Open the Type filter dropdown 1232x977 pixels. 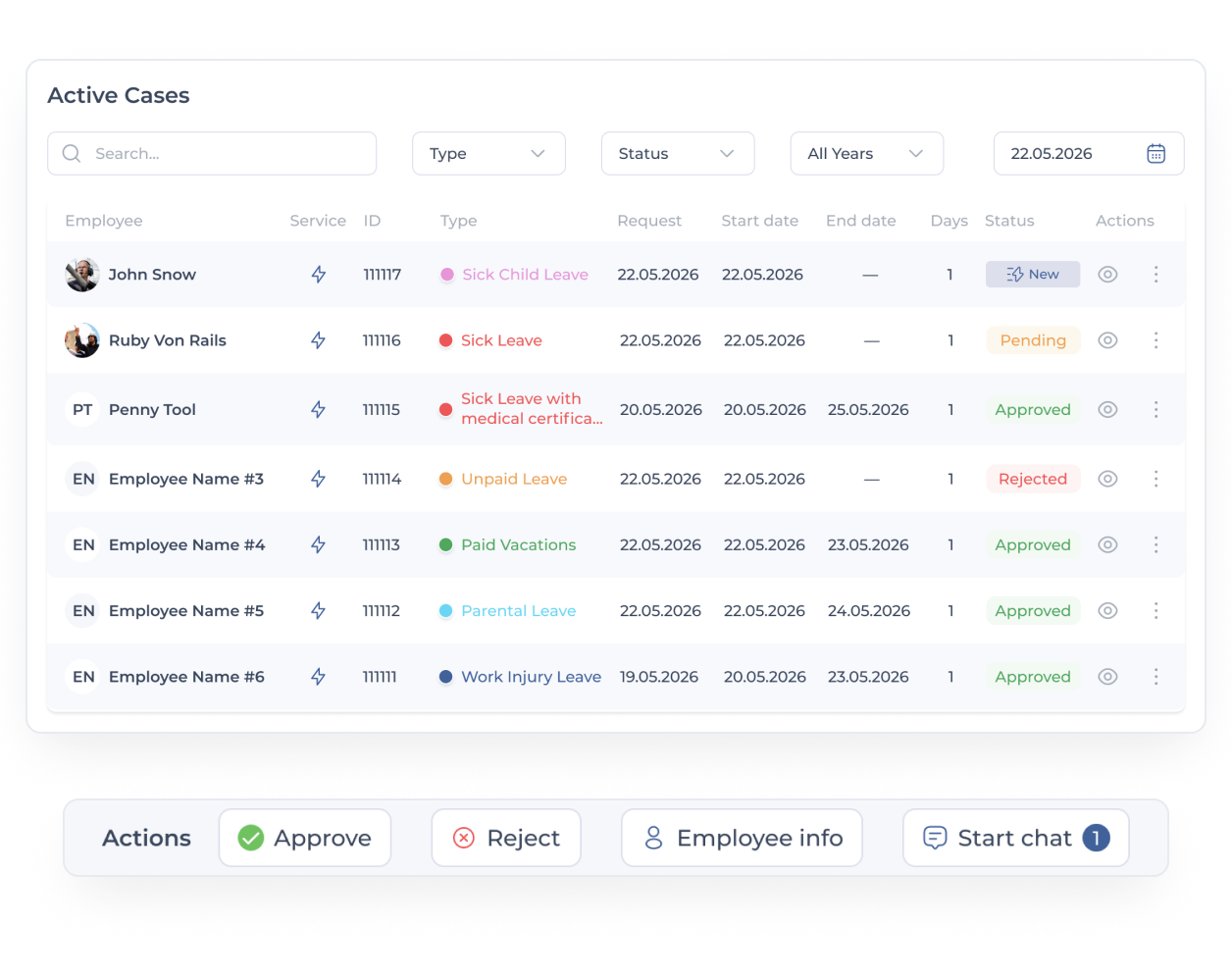tap(488, 154)
